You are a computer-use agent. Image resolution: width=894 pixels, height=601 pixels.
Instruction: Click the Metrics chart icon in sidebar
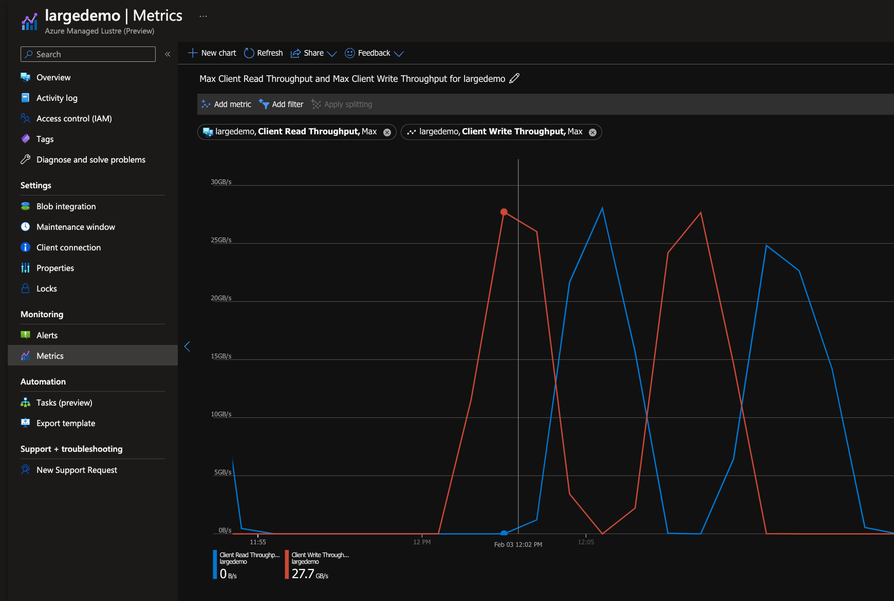click(x=25, y=356)
